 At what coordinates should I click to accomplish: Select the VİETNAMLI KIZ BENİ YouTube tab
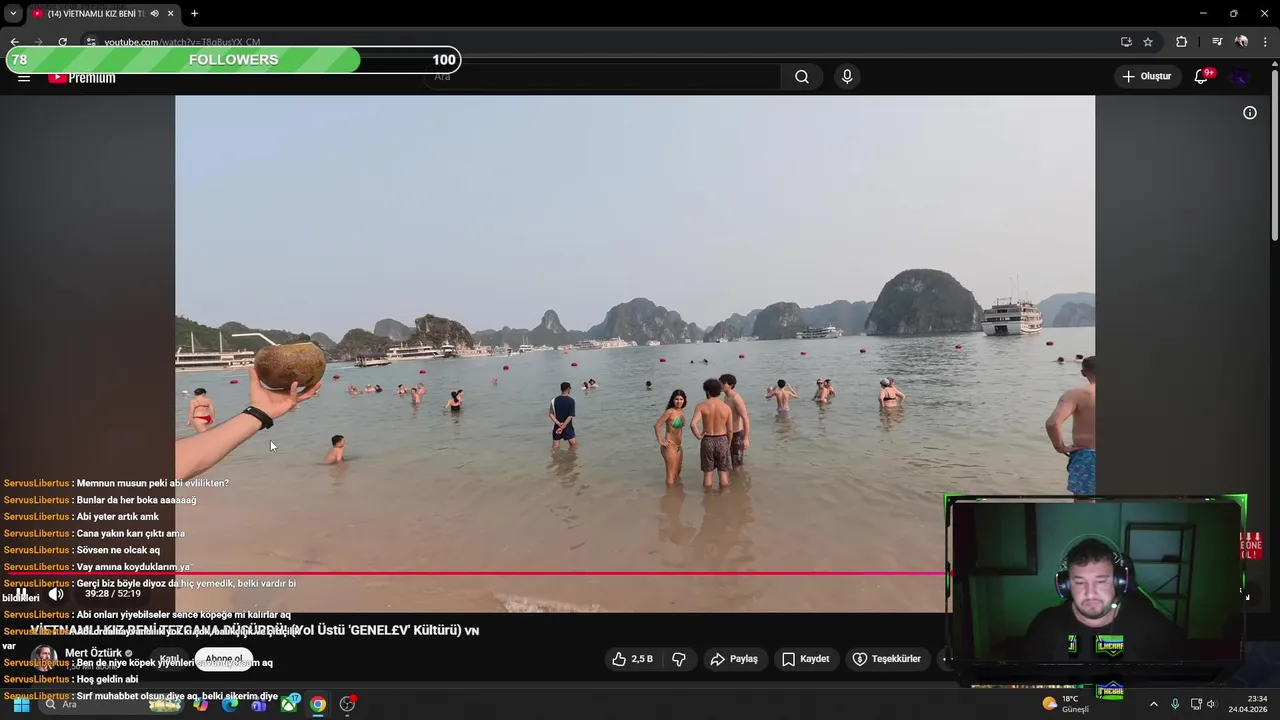click(x=95, y=14)
